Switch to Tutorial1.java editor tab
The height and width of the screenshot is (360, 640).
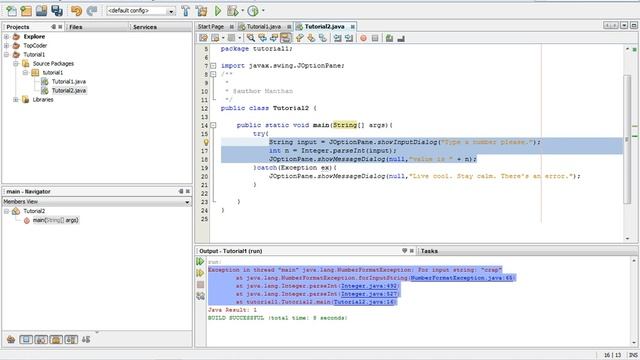[264, 27]
